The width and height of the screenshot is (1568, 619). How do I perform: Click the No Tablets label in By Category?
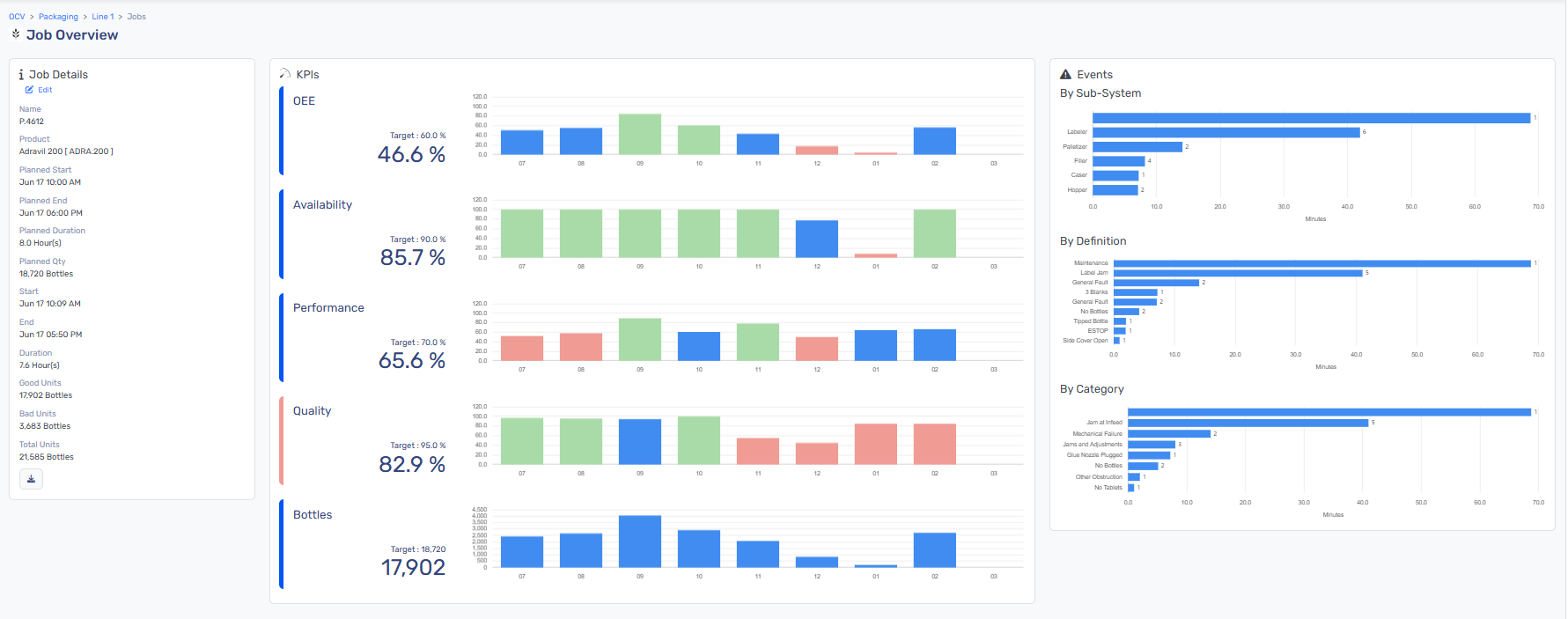(x=1108, y=488)
